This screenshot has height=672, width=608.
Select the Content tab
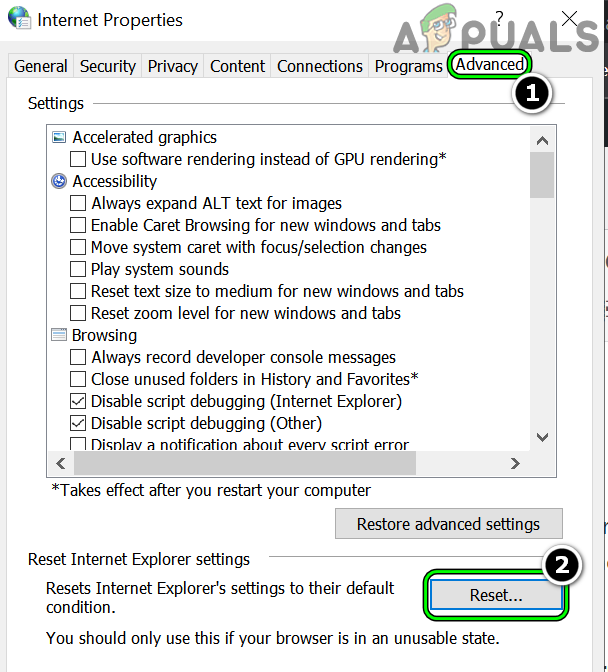click(237, 66)
